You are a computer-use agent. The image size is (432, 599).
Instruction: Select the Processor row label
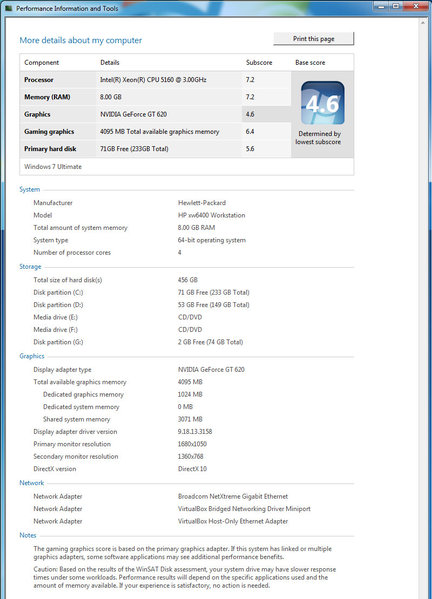coord(39,80)
